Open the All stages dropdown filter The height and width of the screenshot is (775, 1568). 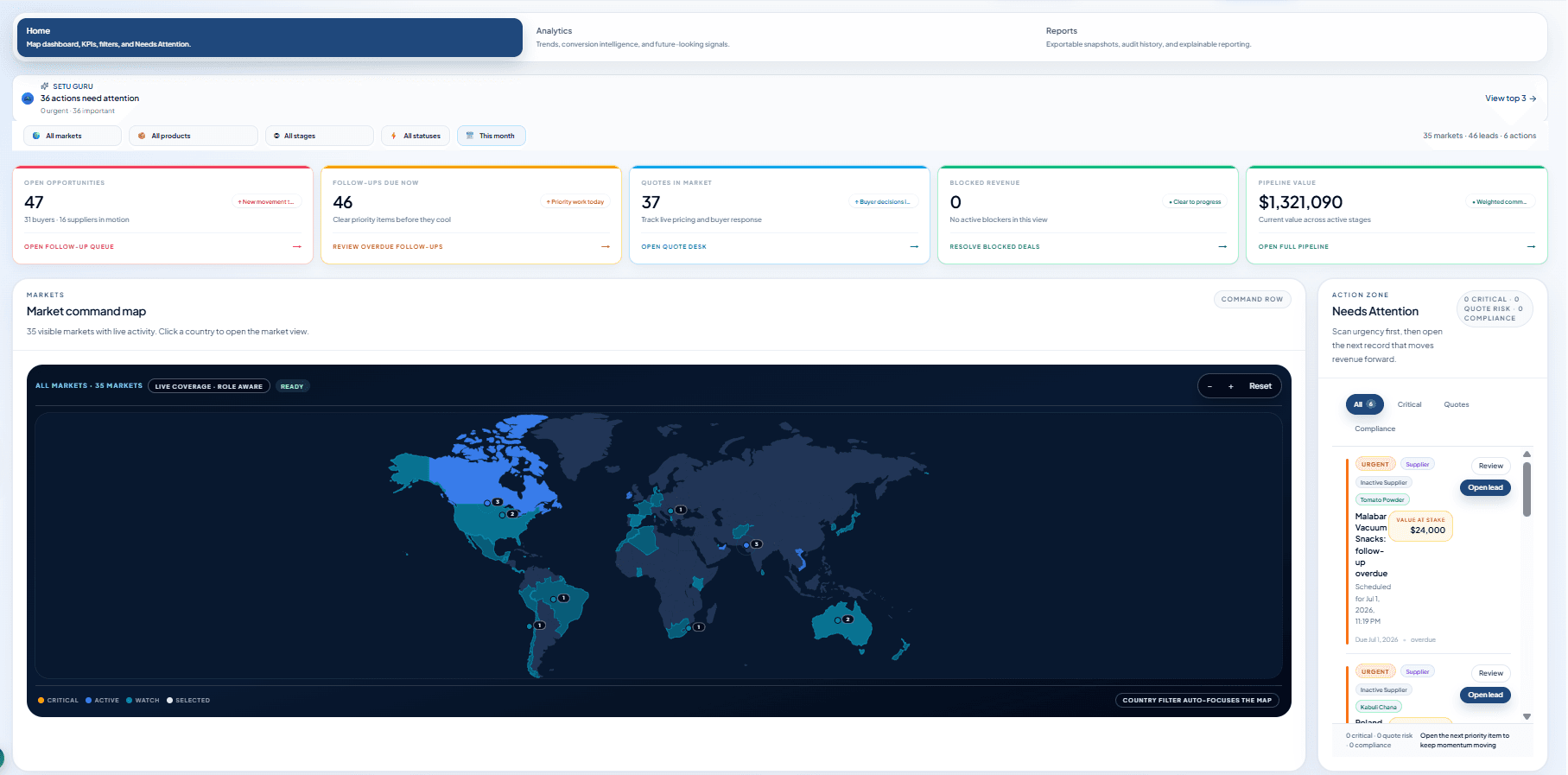(x=319, y=136)
